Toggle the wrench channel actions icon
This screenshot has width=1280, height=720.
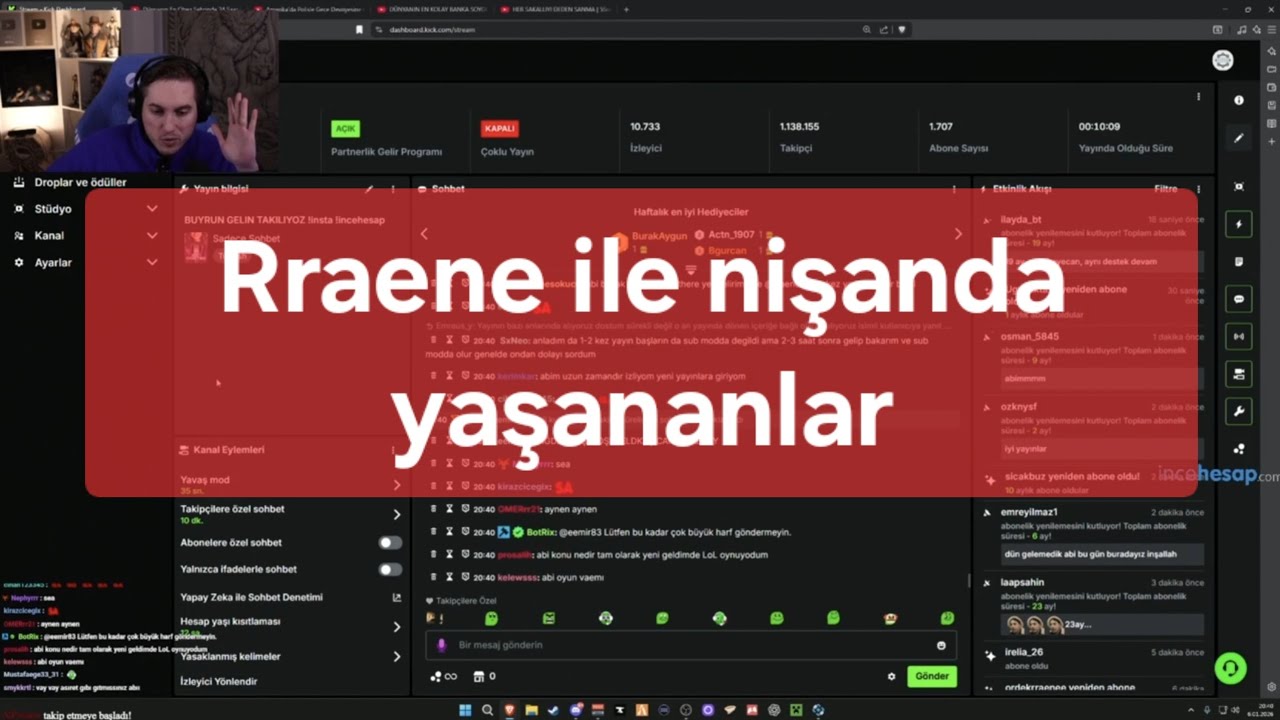[x=1239, y=412]
